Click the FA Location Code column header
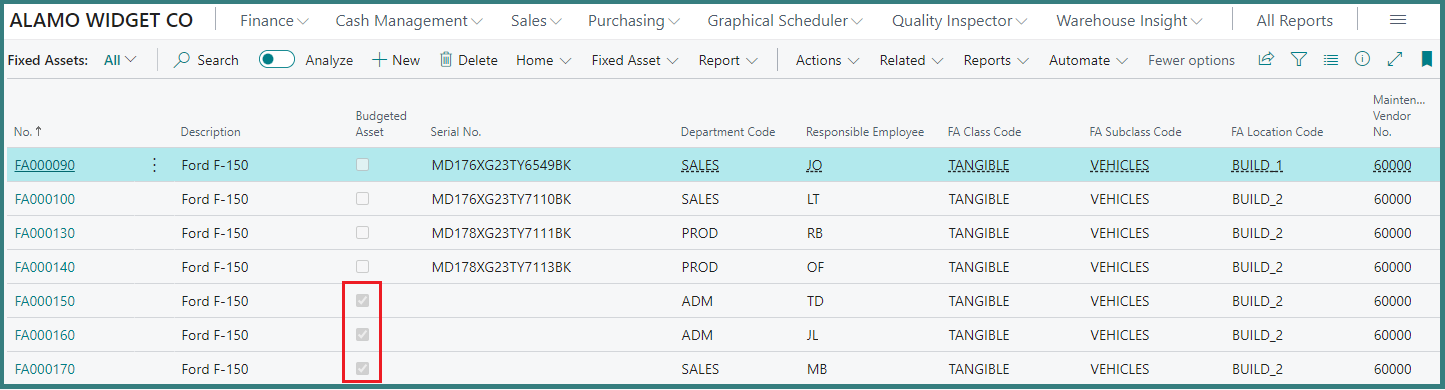The width and height of the screenshot is (1445, 390). (x=1277, y=132)
